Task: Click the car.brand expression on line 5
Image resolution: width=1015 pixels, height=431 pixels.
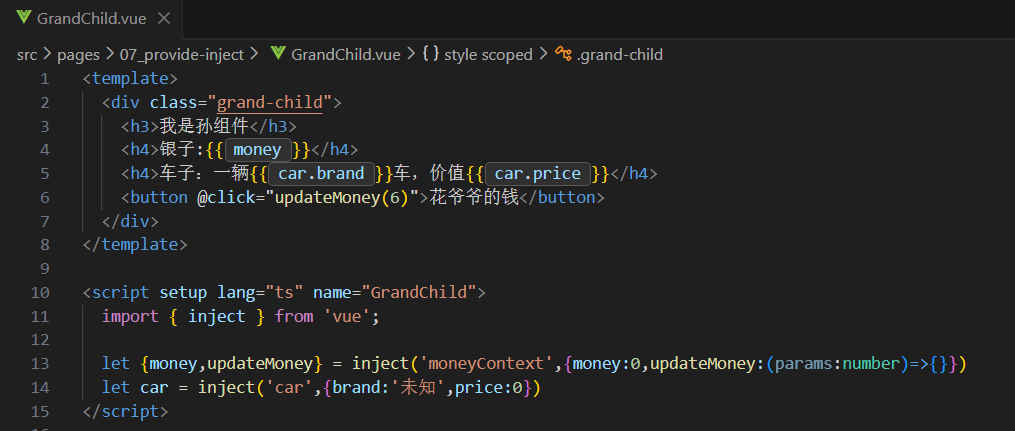Action: tap(322, 174)
